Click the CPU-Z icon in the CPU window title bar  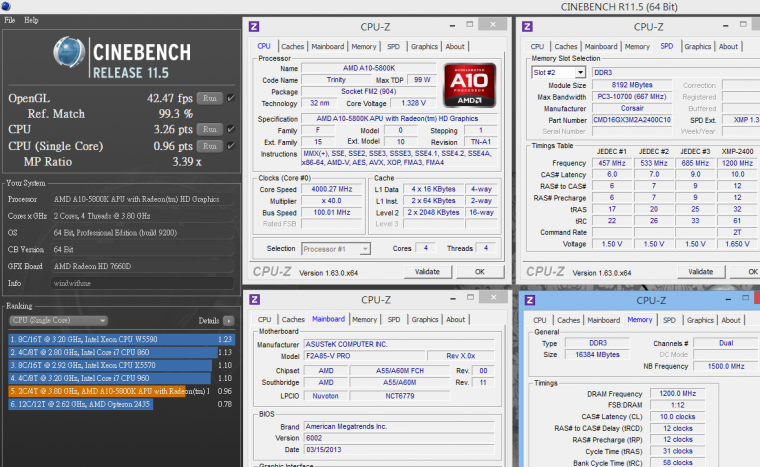(x=255, y=26)
